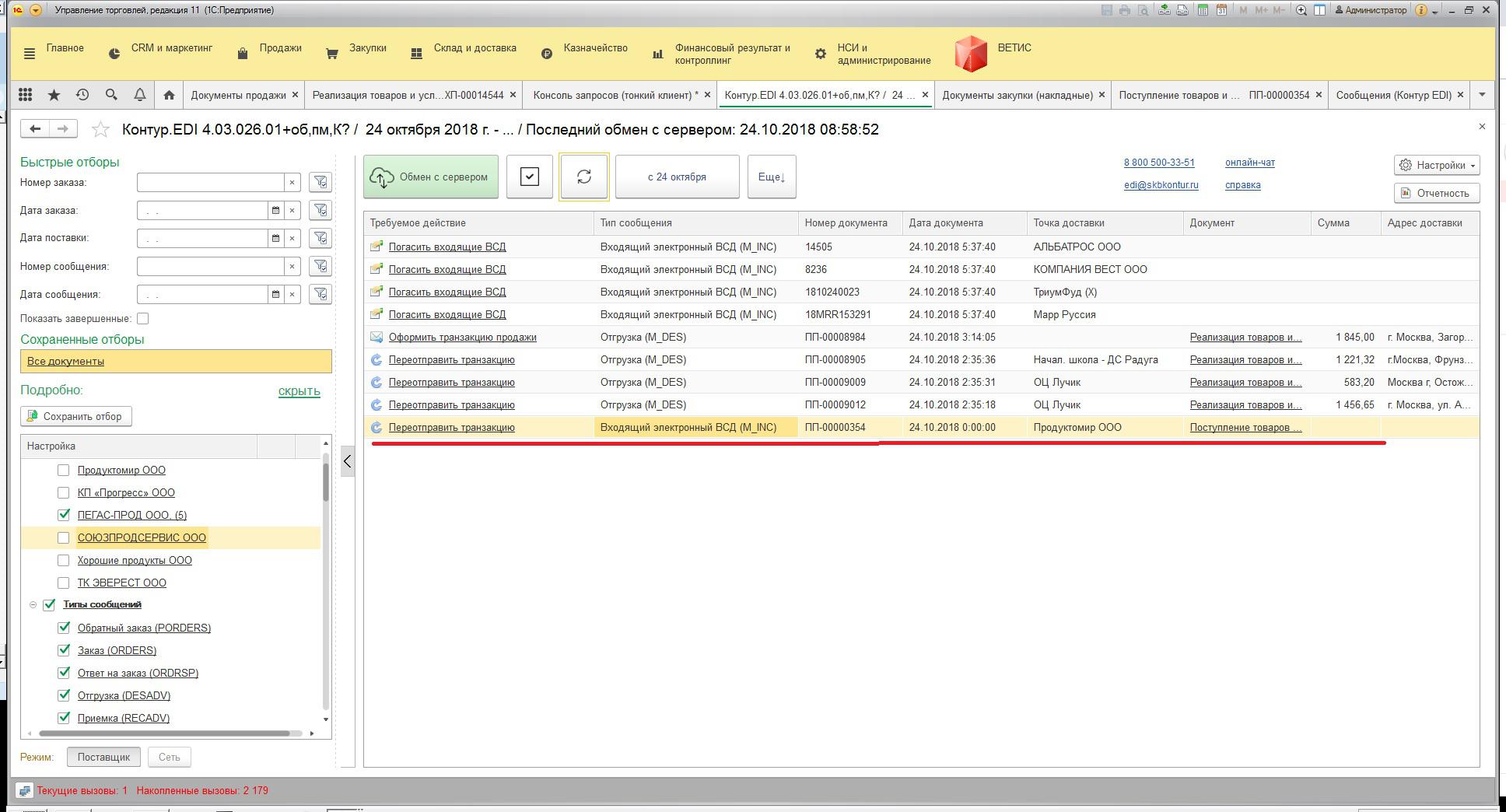1506x812 pixels.
Task: Open Favorites star in the tab bar
Action: [x=54, y=95]
